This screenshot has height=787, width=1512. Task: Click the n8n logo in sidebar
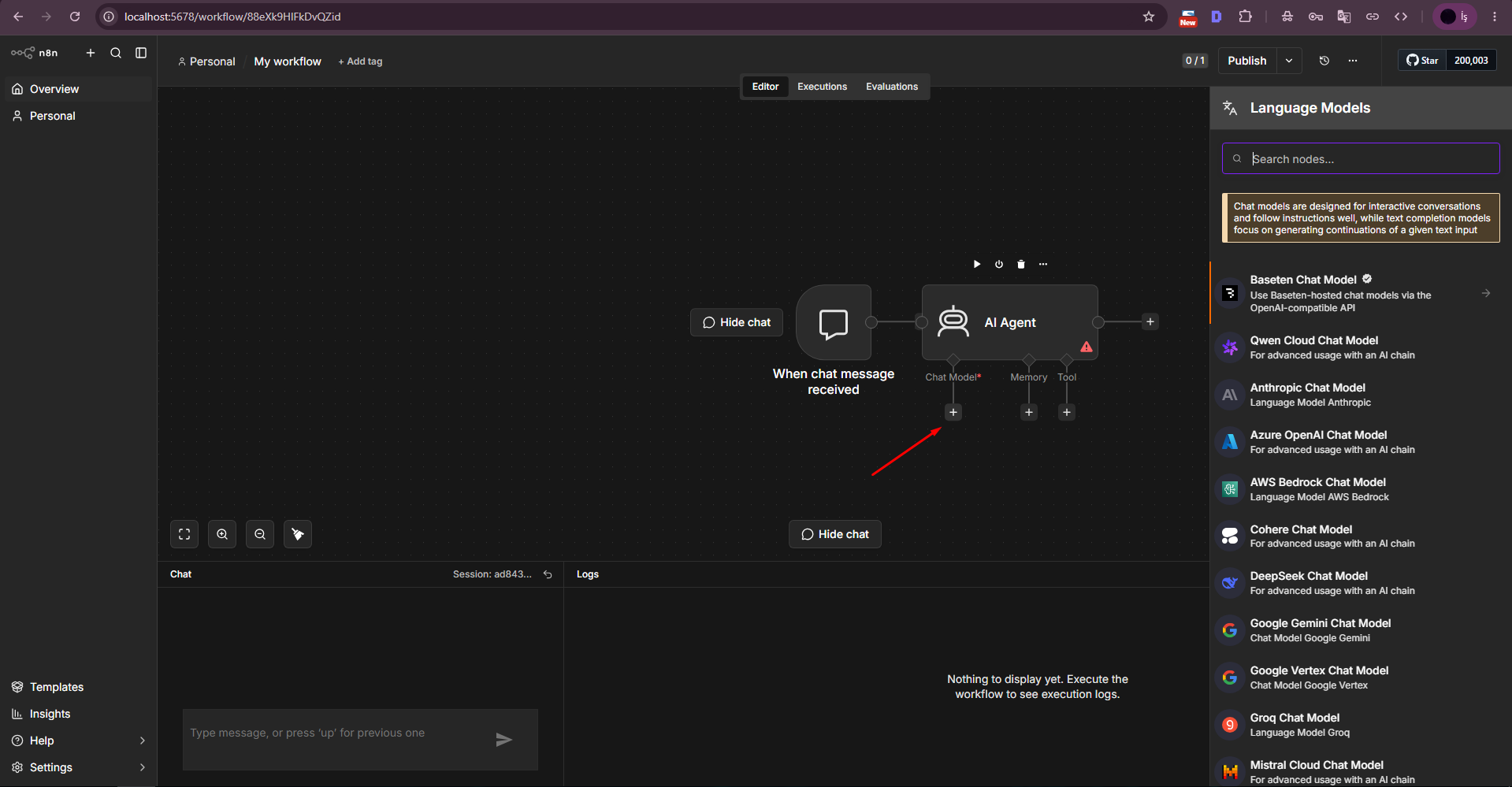(x=34, y=53)
